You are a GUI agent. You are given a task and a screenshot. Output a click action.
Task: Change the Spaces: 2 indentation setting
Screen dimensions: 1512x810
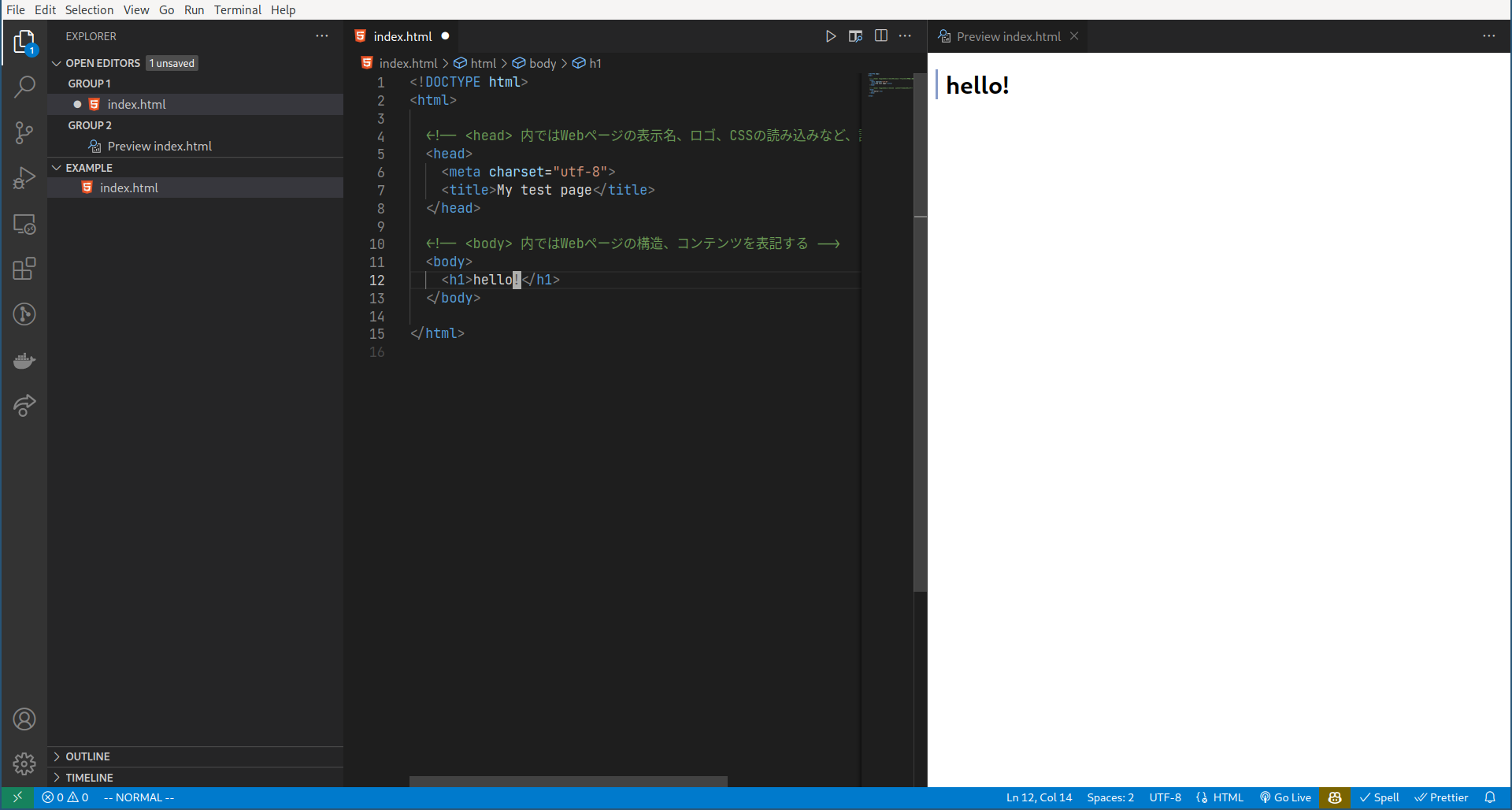[1110, 797]
